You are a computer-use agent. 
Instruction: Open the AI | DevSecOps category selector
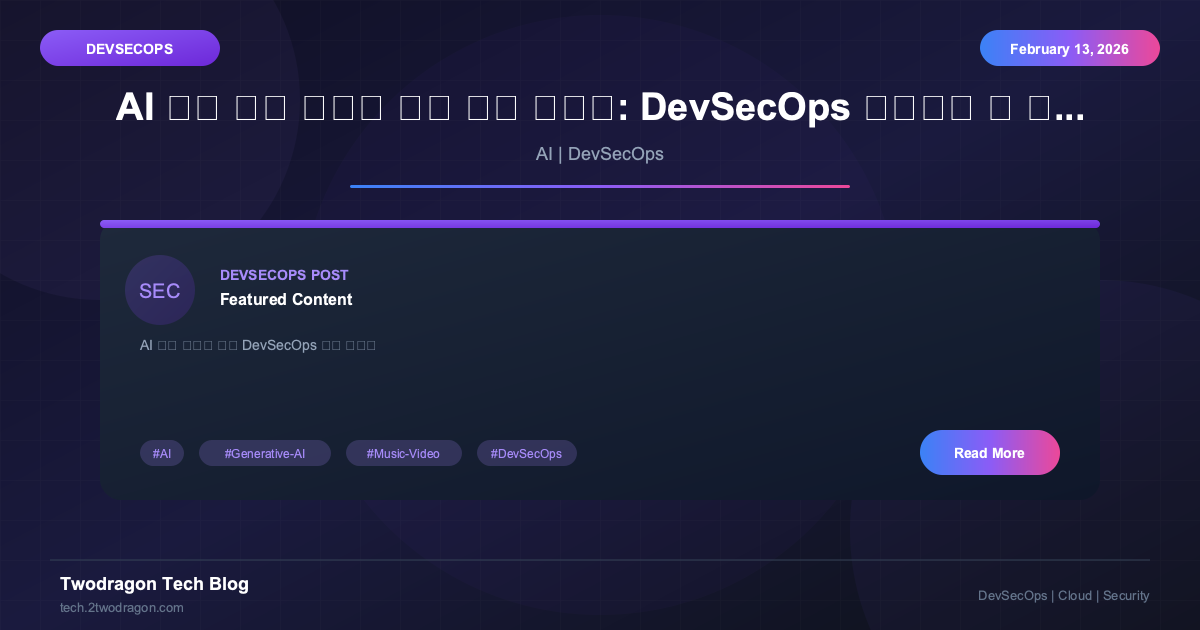point(600,154)
